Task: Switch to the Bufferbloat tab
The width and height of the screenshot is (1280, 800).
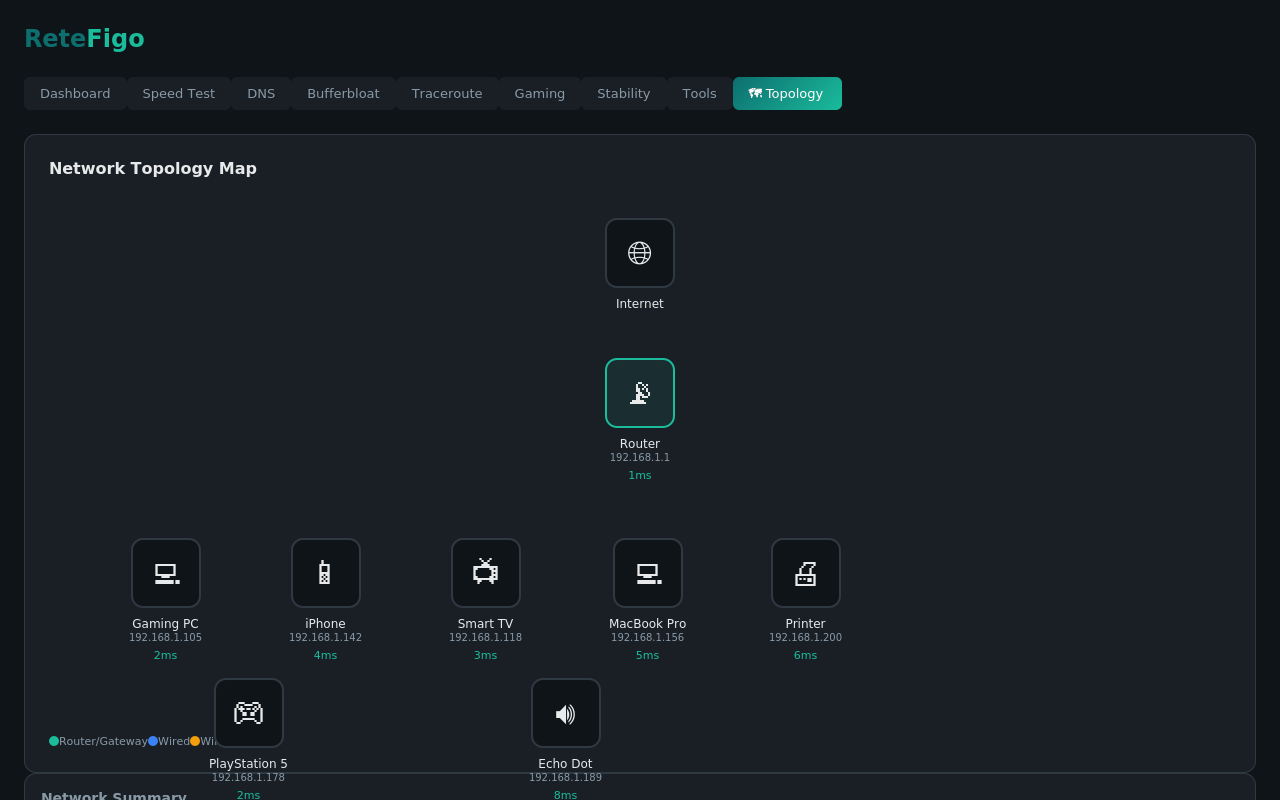Action: [x=343, y=93]
